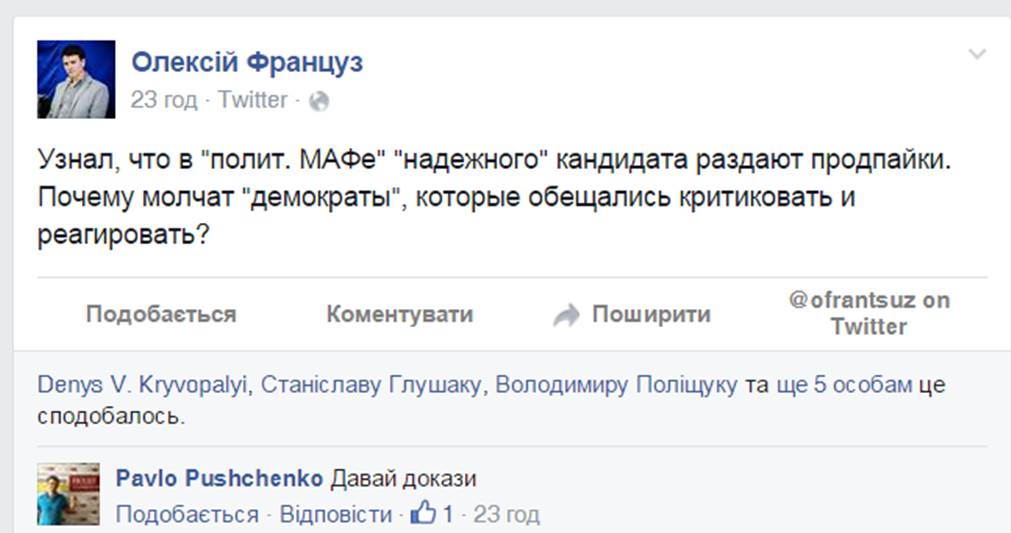Click Коментувати to comment on post
The width and height of the screenshot is (1011, 533).
tap(400, 315)
